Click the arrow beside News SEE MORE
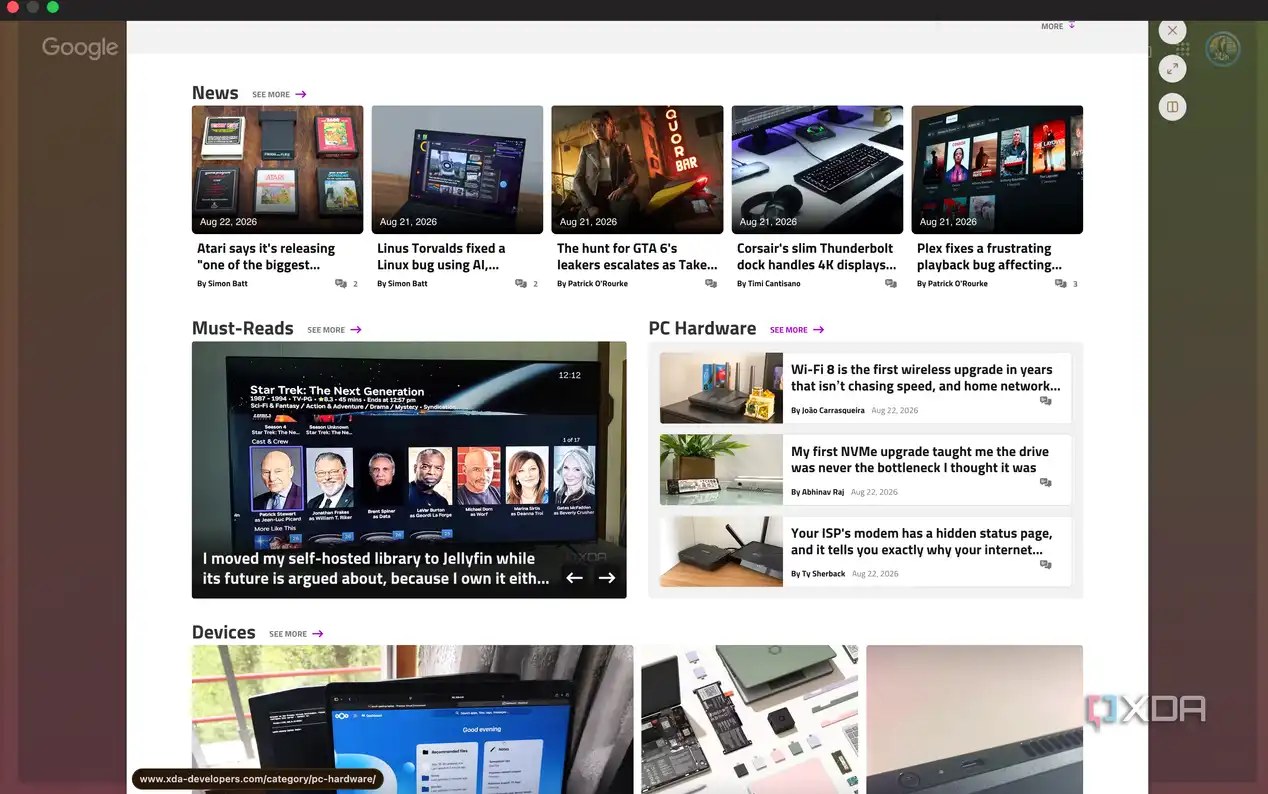 click(x=301, y=94)
